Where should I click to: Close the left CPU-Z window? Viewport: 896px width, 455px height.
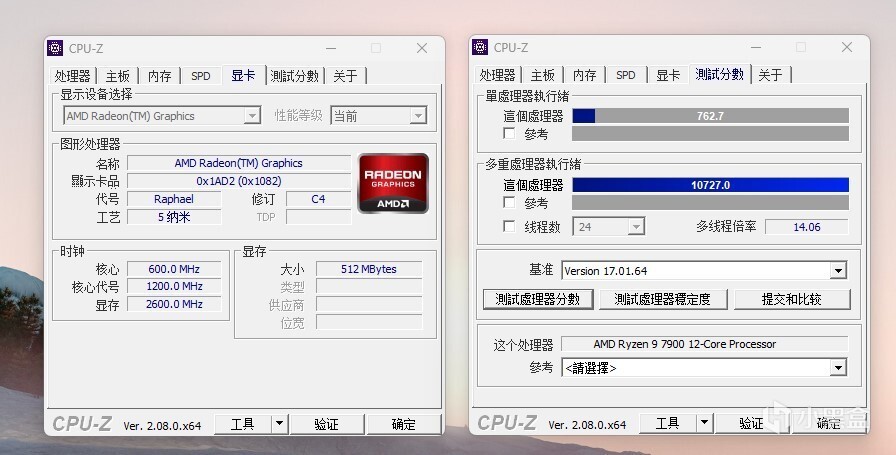point(422,48)
